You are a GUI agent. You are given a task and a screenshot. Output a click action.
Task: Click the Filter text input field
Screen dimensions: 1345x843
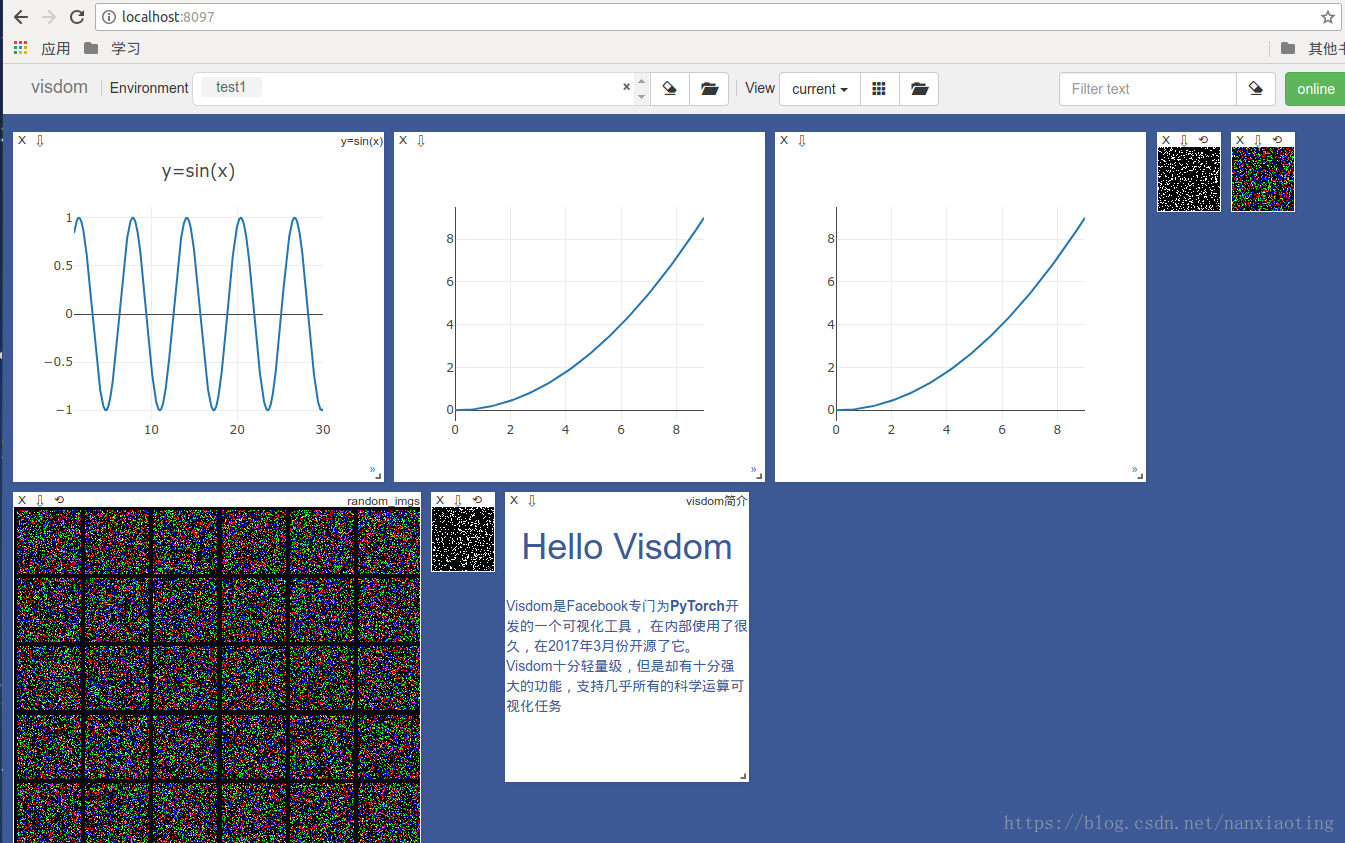1148,88
